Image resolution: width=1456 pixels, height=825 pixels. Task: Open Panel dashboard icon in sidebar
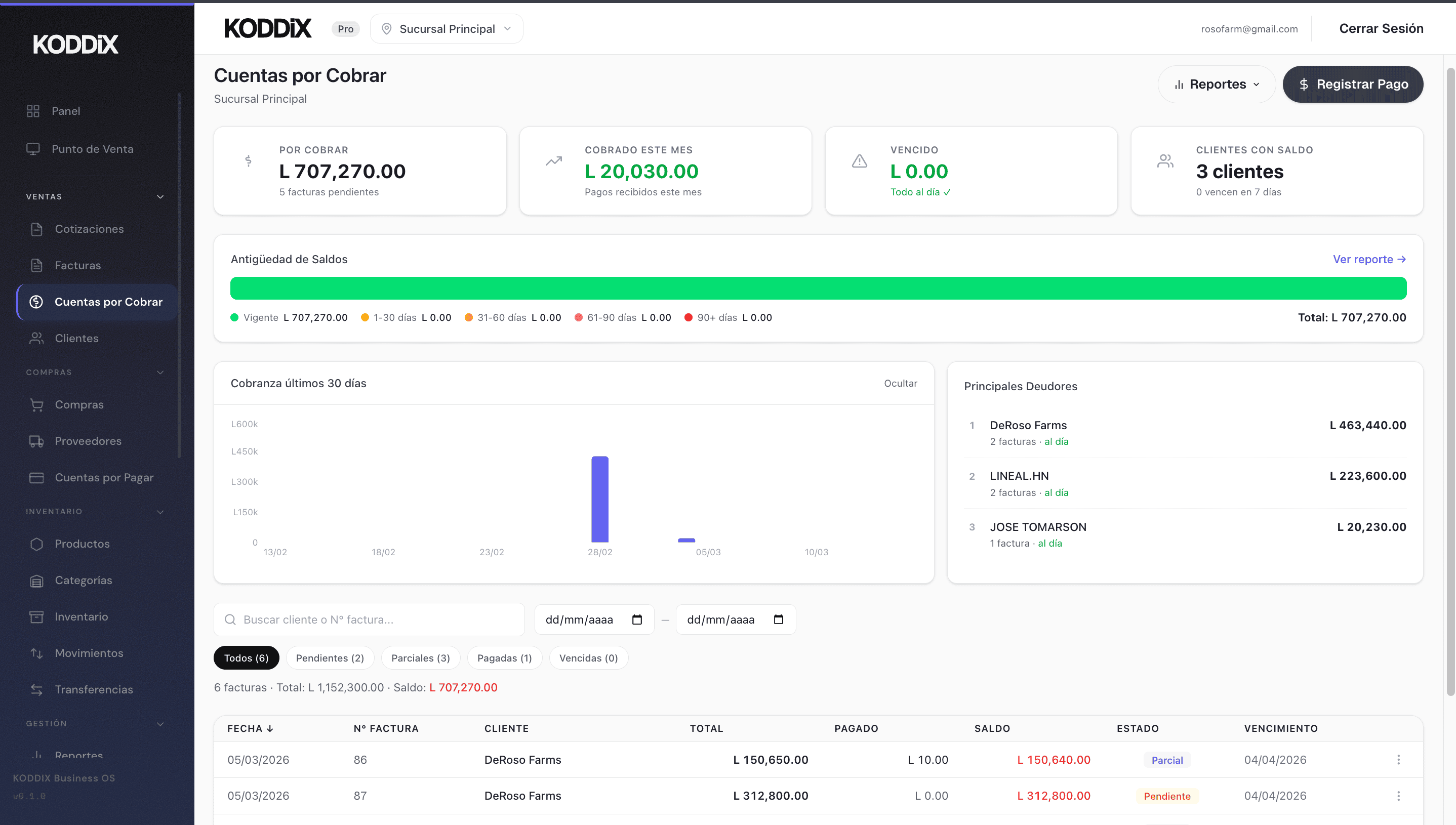click(33, 111)
